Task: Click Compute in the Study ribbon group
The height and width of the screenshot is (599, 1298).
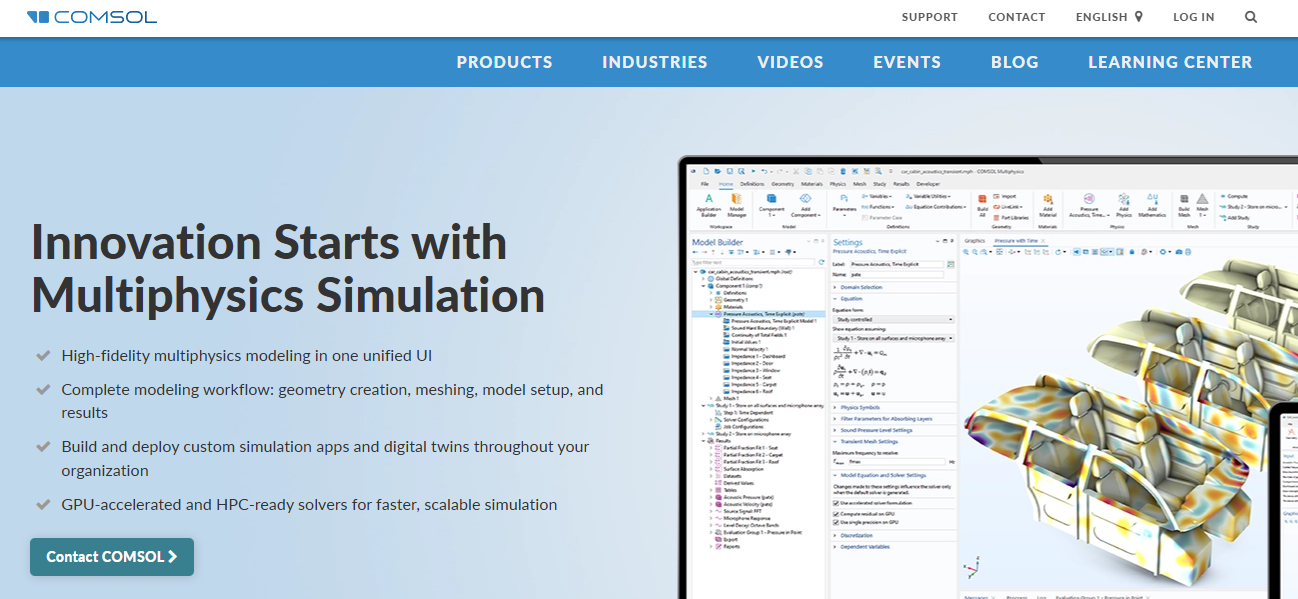Action: click(x=1235, y=196)
